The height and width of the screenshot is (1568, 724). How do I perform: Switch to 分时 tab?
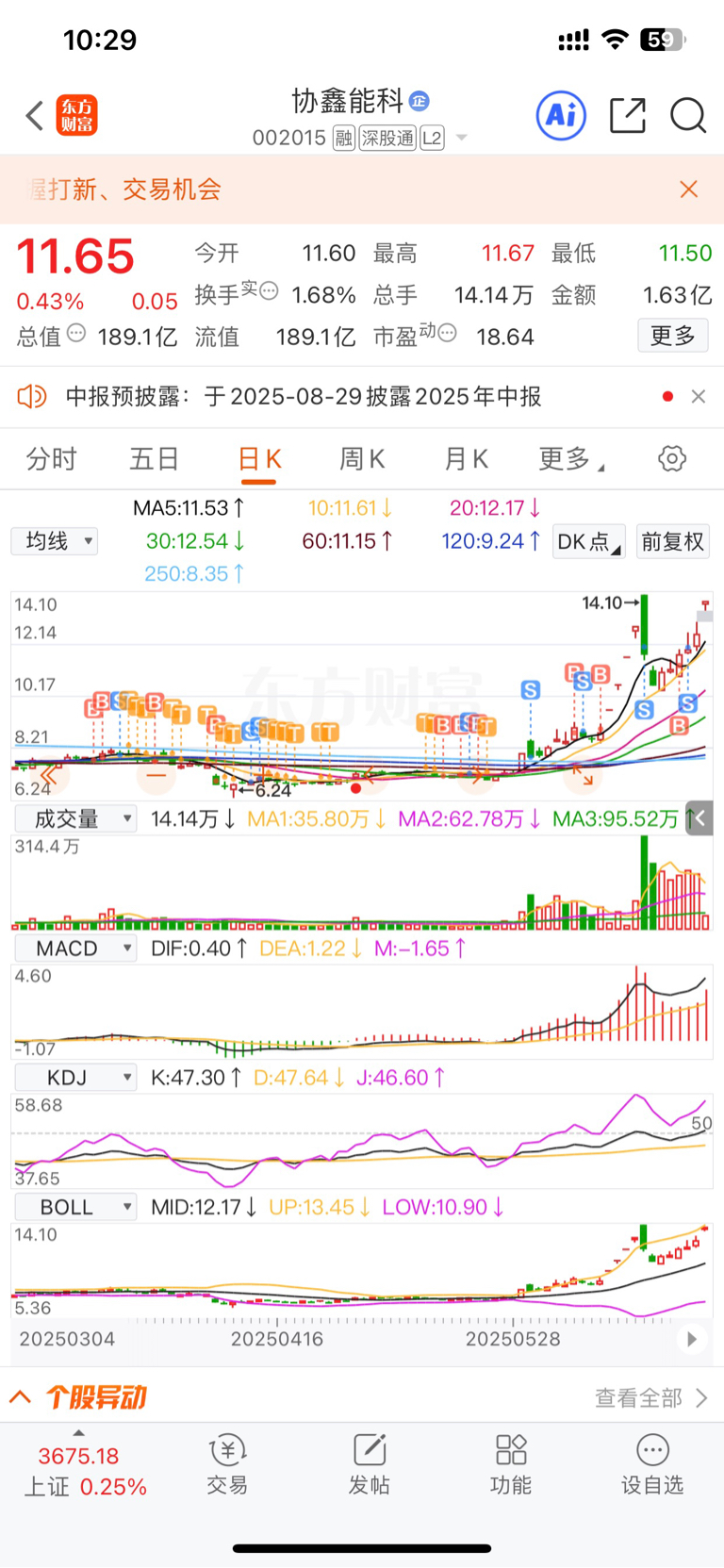52,459
